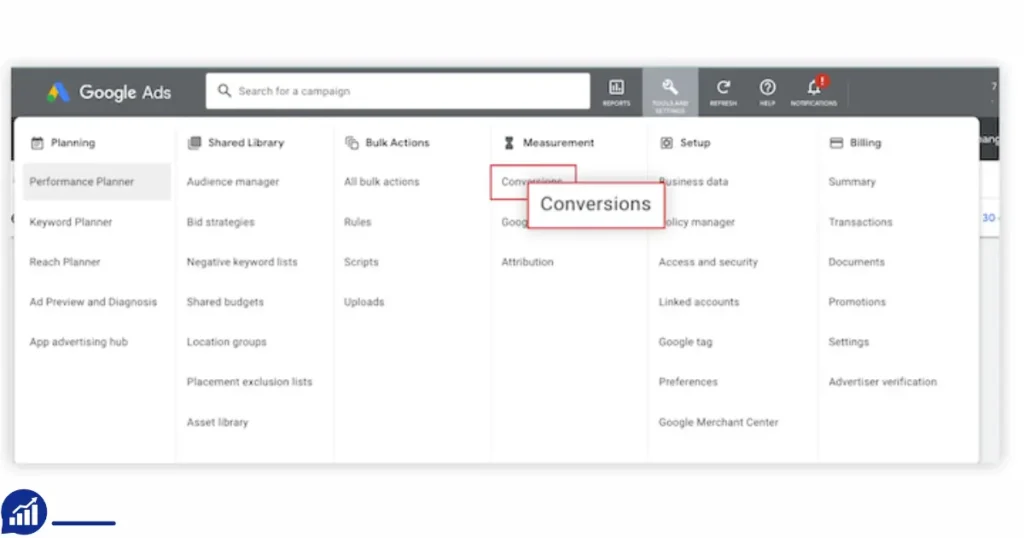Open Ad Preview and Diagnosis
1024x538 pixels.
pos(93,302)
